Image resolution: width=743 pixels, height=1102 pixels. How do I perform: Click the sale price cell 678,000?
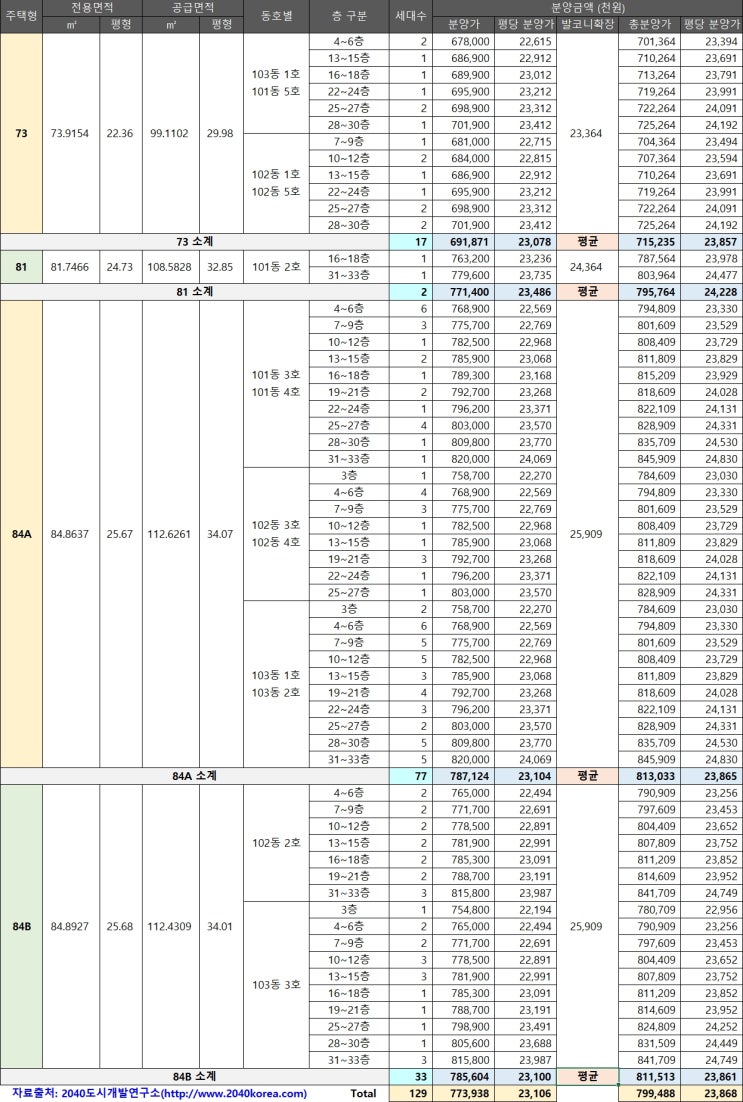tap(464, 41)
